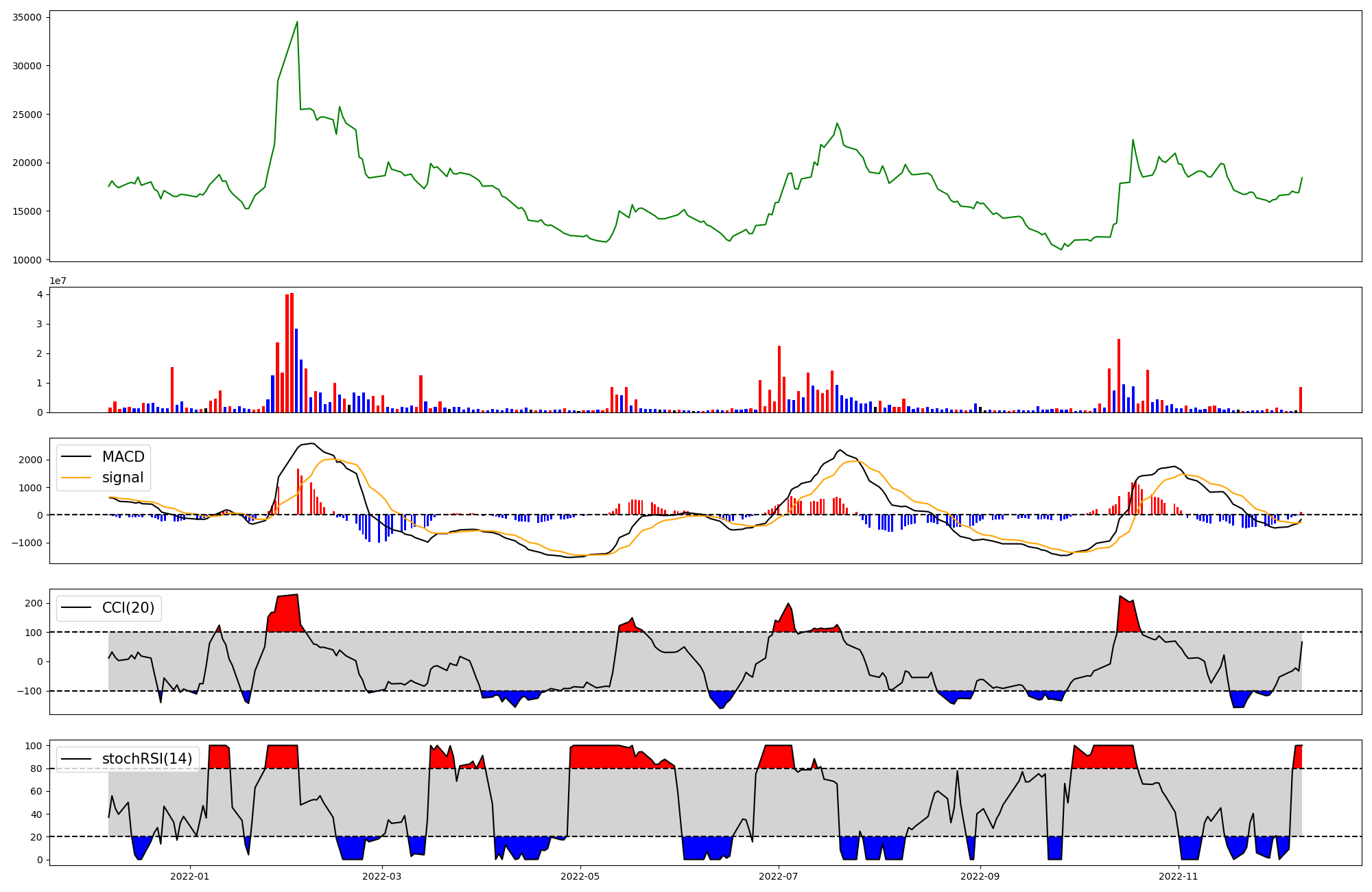The height and width of the screenshot is (892, 1372).
Task: Click the 80 tick on stochRSI axis
Action: point(37,768)
